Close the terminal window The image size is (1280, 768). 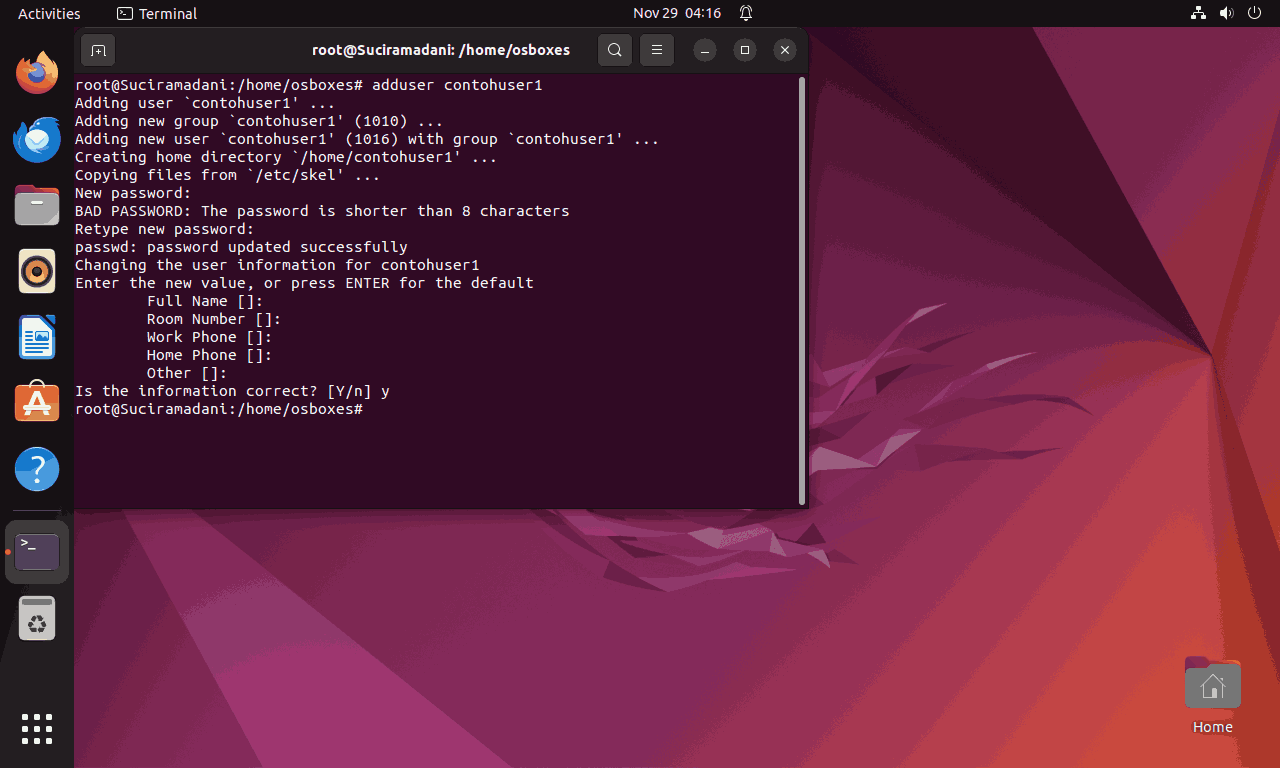point(785,50)
